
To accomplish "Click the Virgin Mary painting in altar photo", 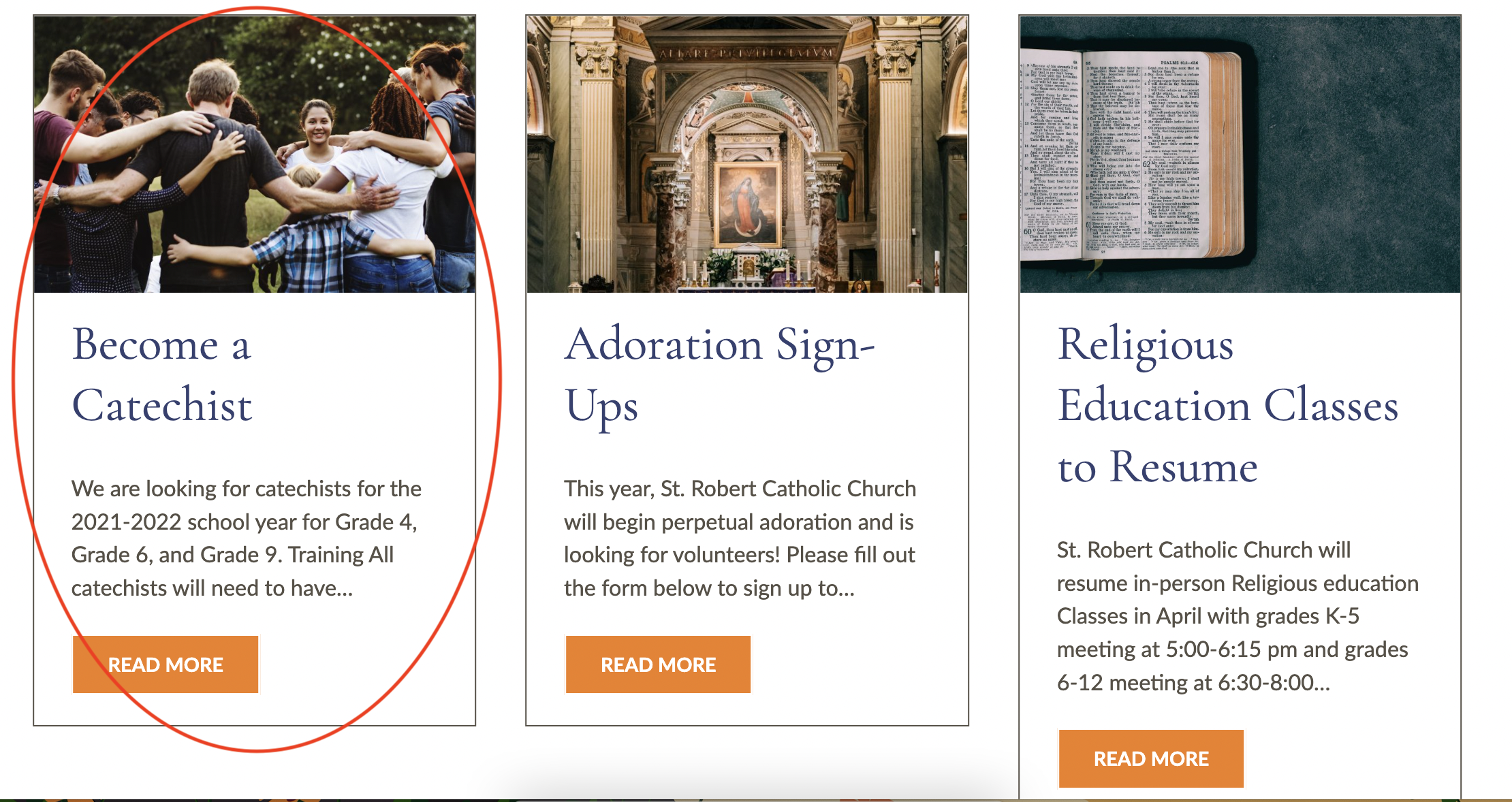I will [x=746, y=203].
